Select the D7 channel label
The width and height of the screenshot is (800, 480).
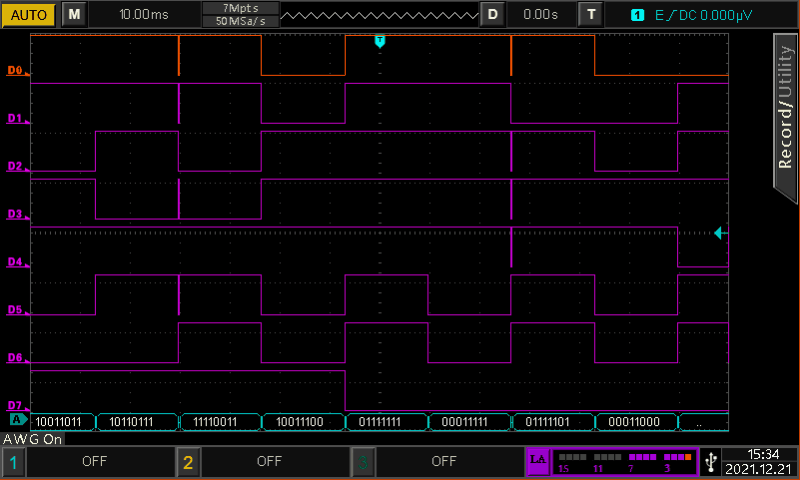pos(16,406)
